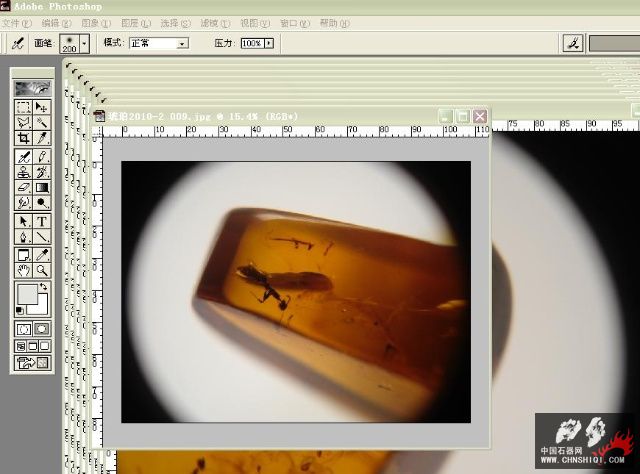Screen dimensions: 640x474
Task: Select the Magic Wand tool
Action: [x=42, y=122]
